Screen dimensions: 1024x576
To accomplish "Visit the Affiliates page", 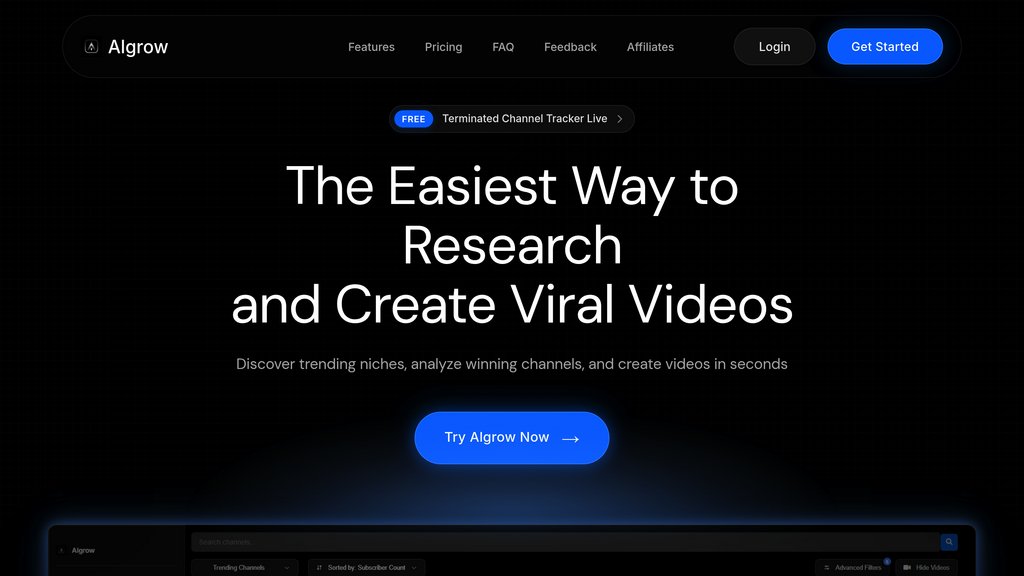I will coord(650,47).
